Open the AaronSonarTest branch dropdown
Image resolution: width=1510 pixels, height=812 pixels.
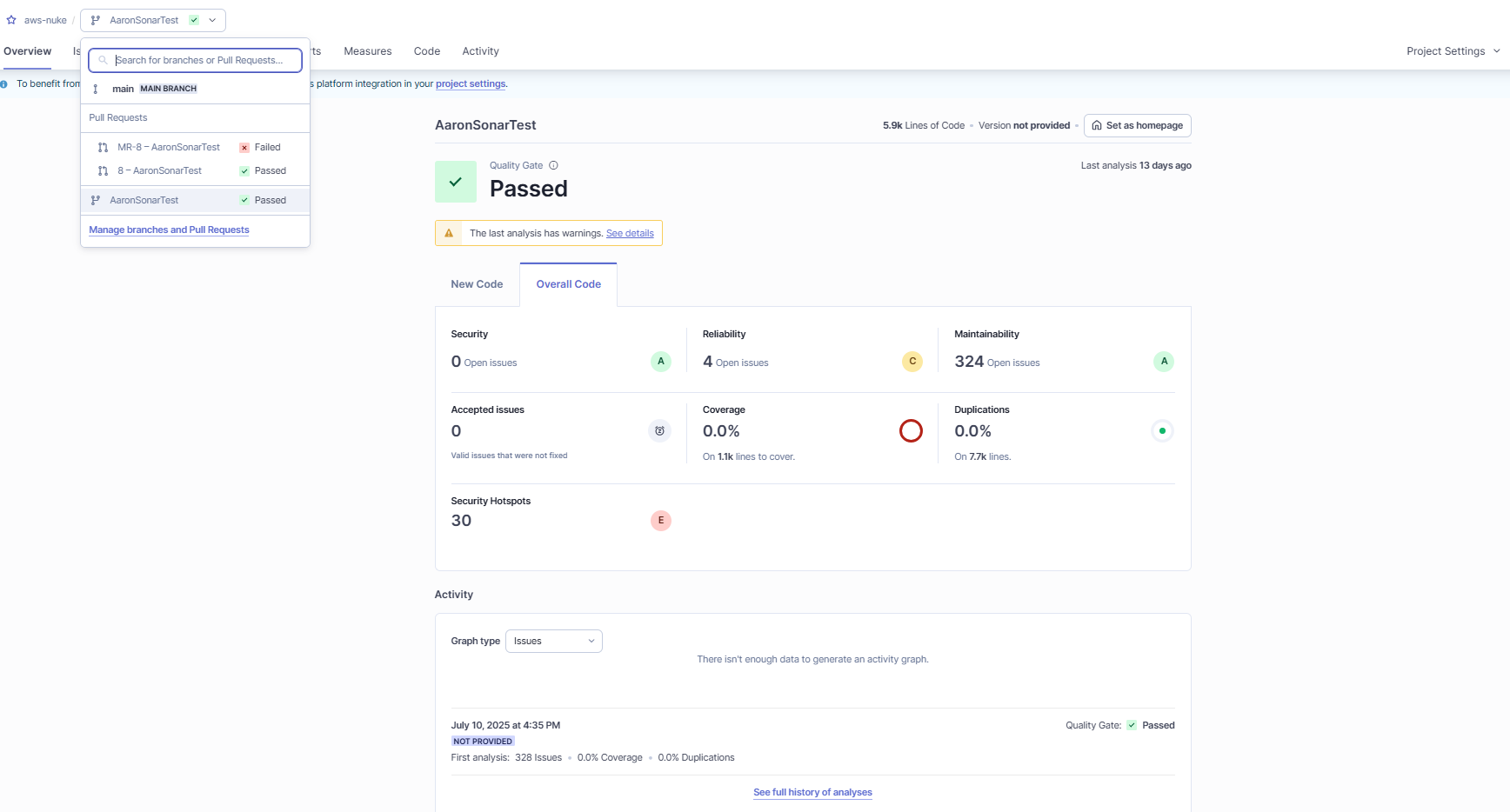153,20
